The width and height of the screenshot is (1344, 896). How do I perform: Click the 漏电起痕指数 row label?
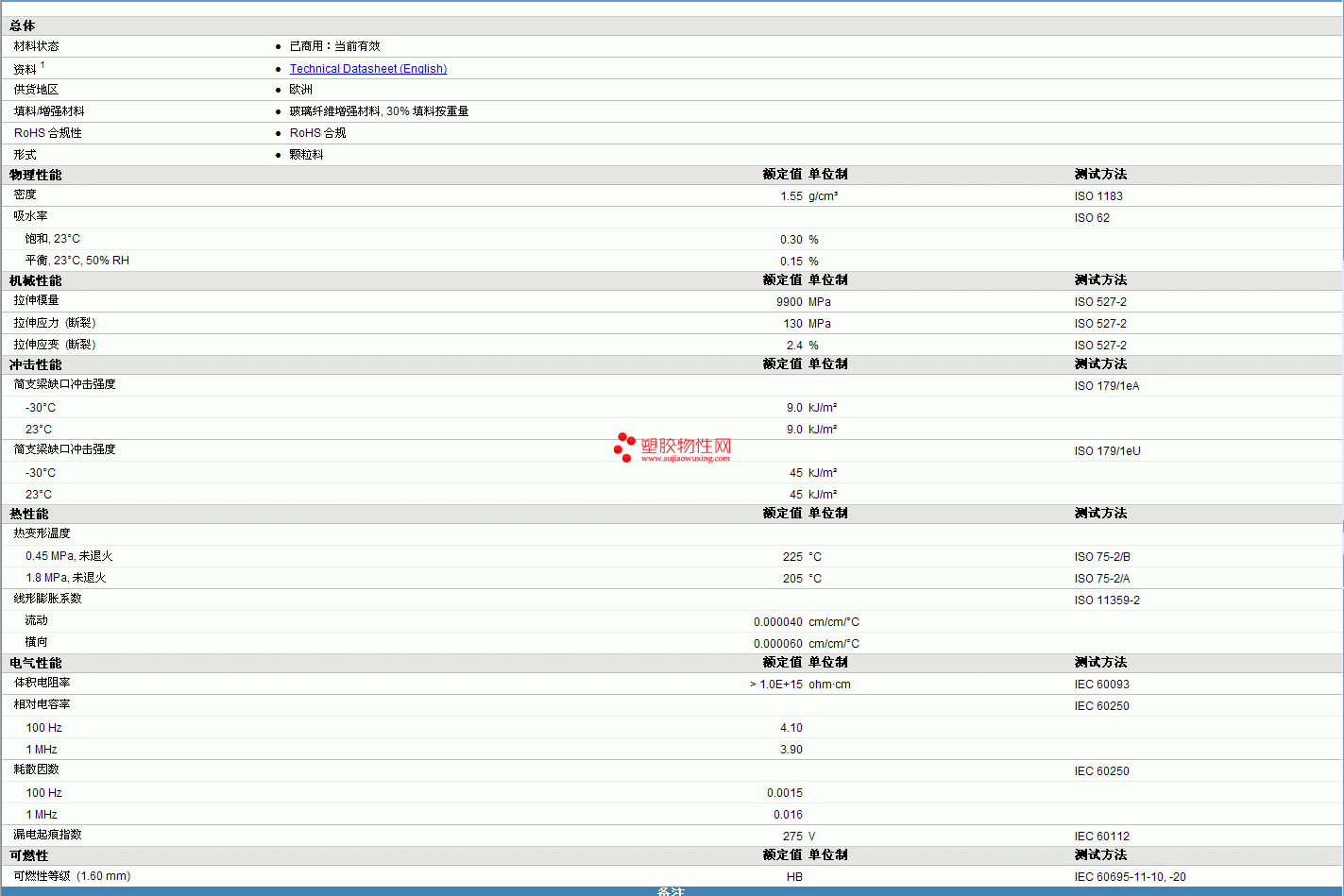[48, 835]
